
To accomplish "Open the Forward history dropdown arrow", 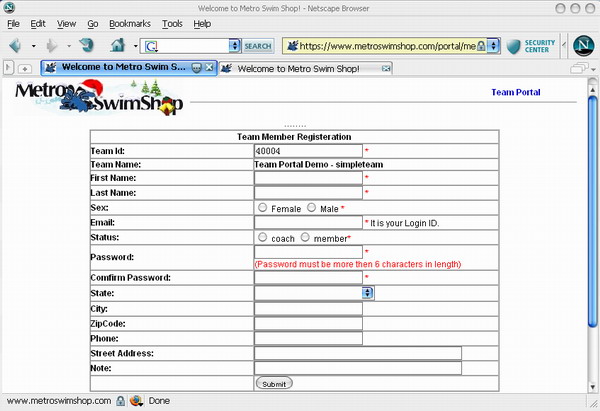I will tap(69, 46).
